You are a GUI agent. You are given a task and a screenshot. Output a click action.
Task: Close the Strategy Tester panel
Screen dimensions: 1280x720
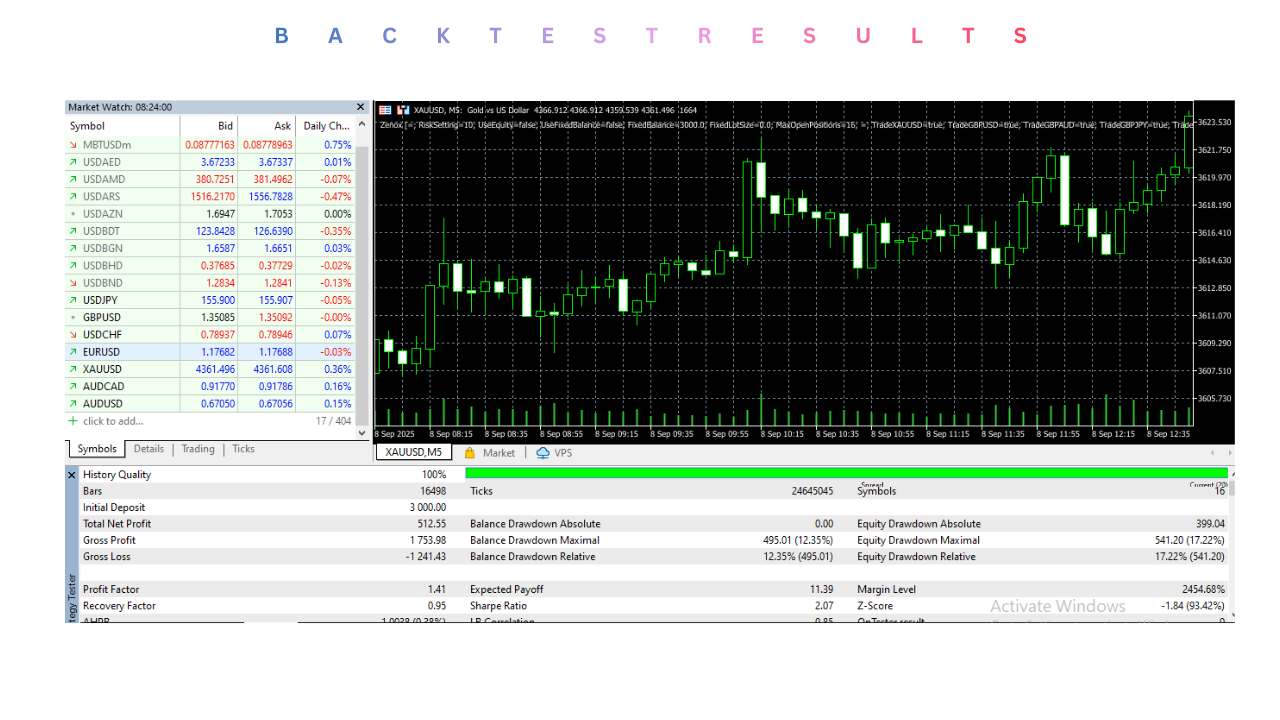pyautogui.click(x=72, y=475)
